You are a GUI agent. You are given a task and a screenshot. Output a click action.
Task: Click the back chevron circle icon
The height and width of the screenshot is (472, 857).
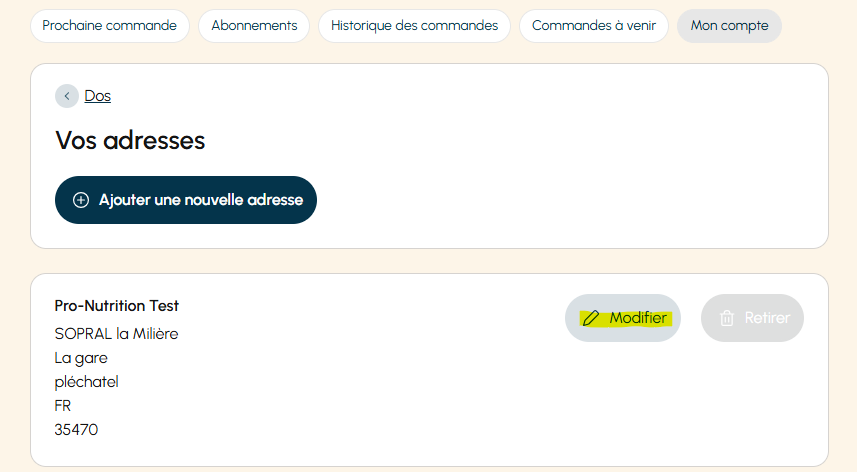coord(67,96)
